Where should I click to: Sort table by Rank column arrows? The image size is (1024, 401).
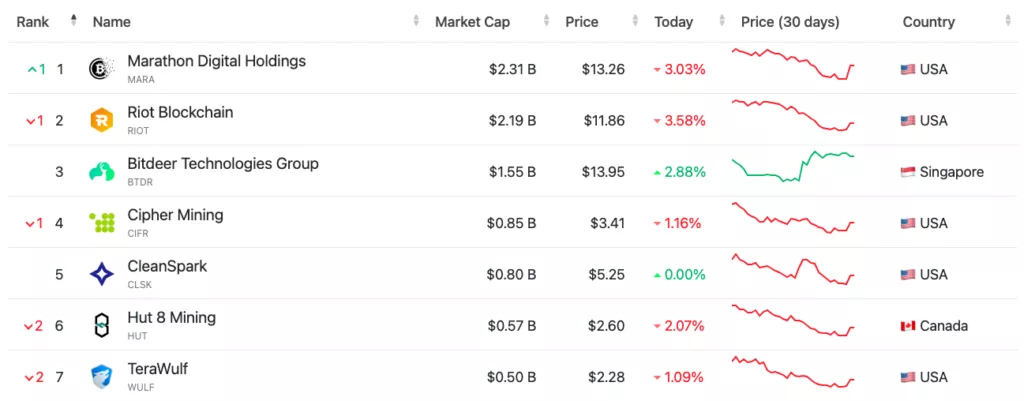[x=73, y=21]
